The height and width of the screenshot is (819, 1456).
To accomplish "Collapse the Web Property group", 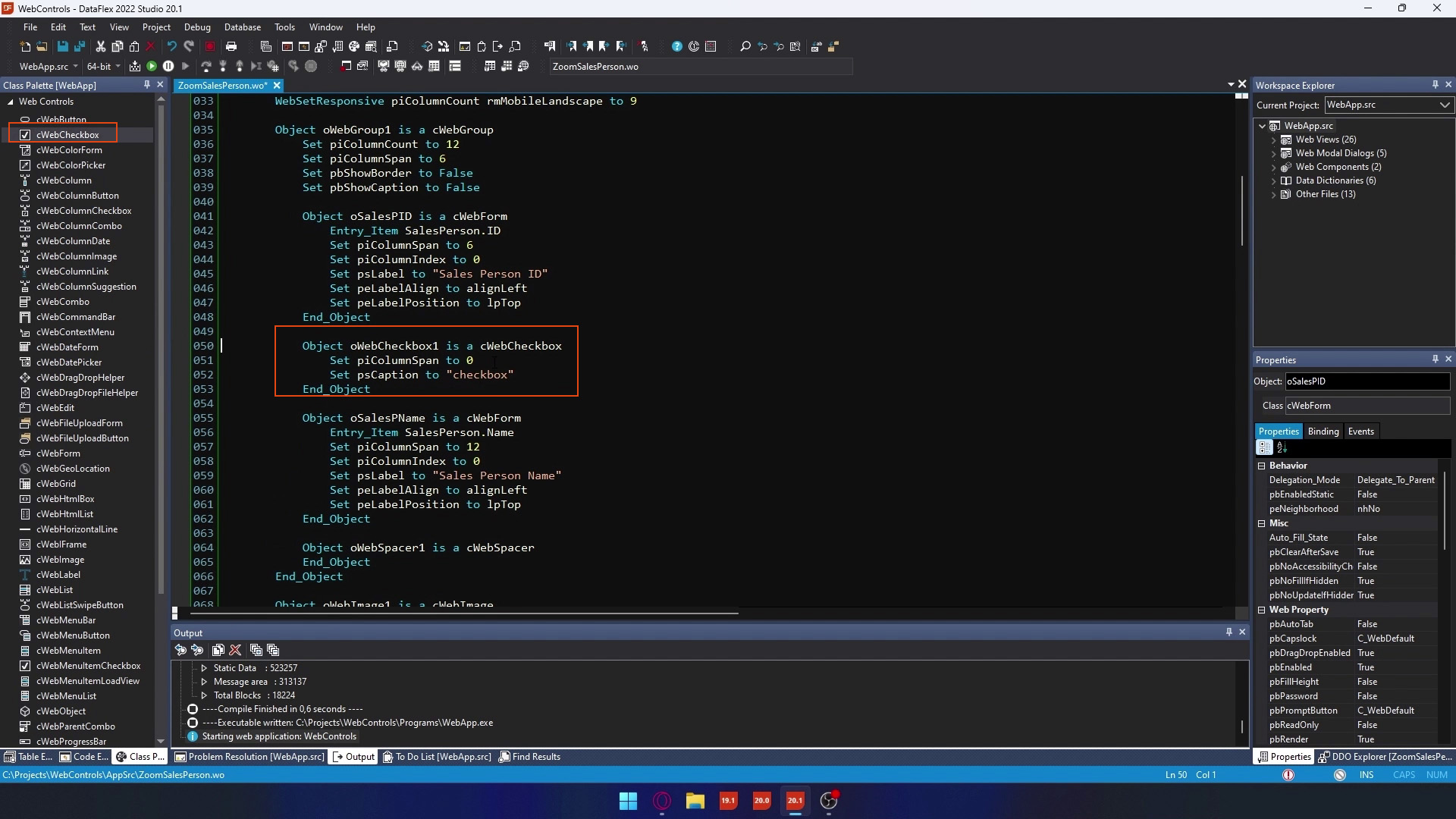I will click(1262, 610).
